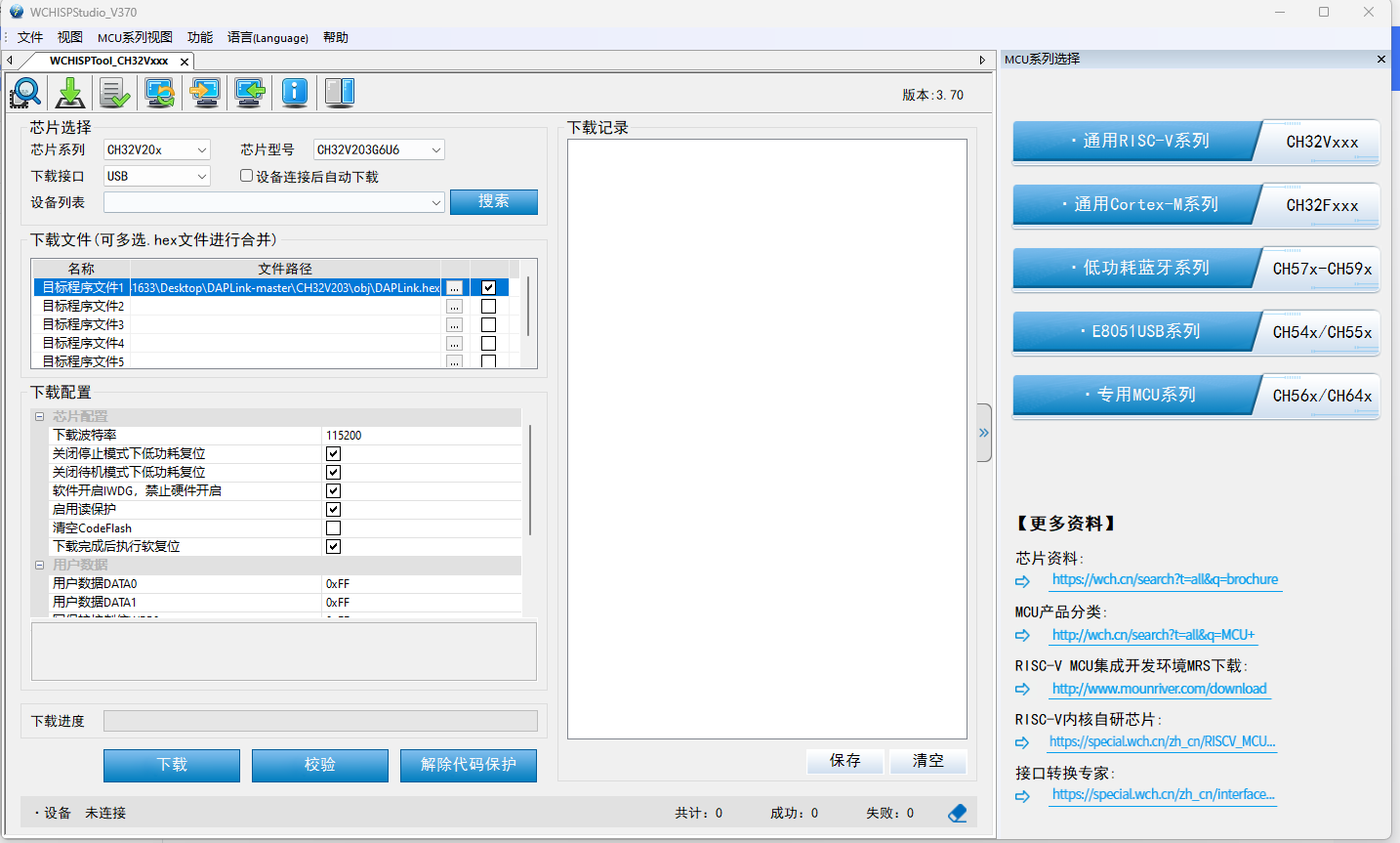Select 通用Cortex-M系列 CH32Fxxx
This screenshot has height=843, width=1400.
[x=1196, y=205]
